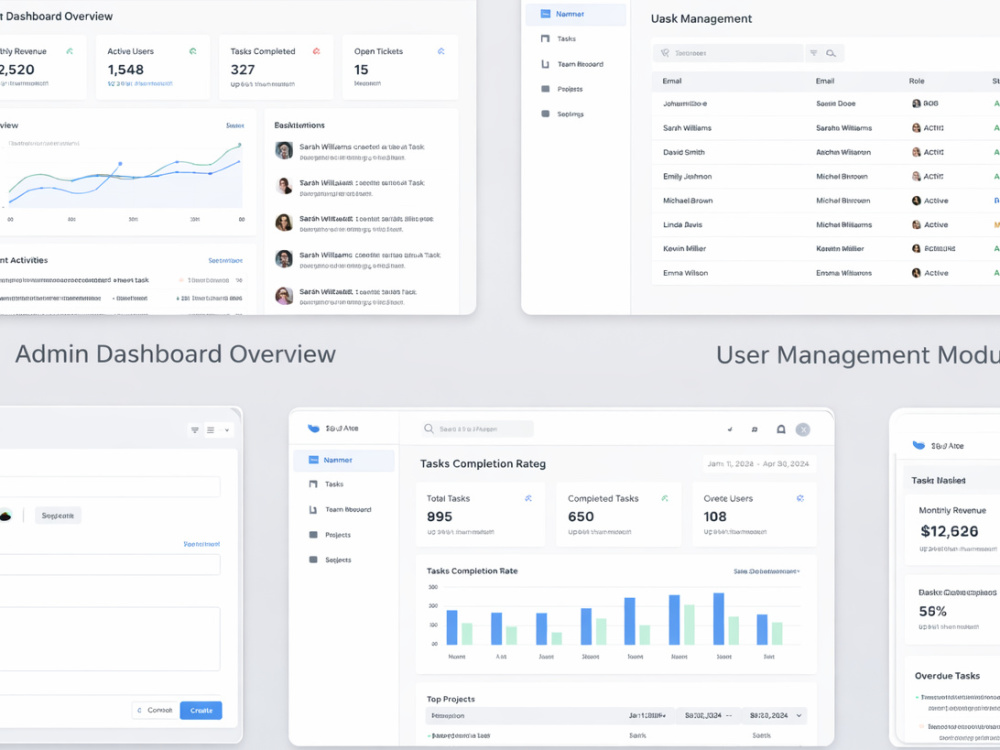Viewport: 1000px width, 750px height.
Task: Click the Top Projects heading
Action: point(451,699)
